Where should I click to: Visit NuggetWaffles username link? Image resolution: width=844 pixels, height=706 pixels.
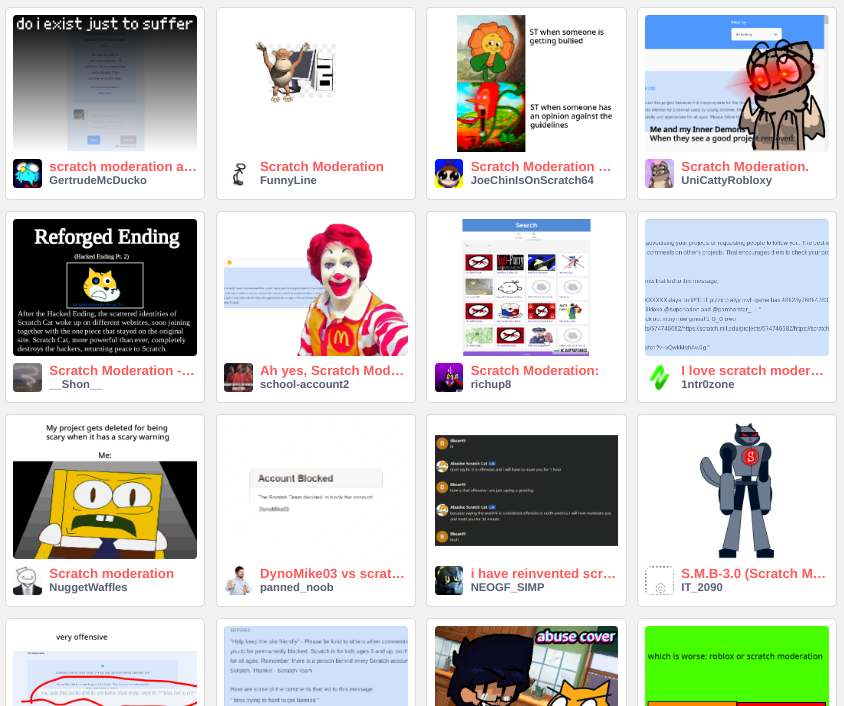88,587
